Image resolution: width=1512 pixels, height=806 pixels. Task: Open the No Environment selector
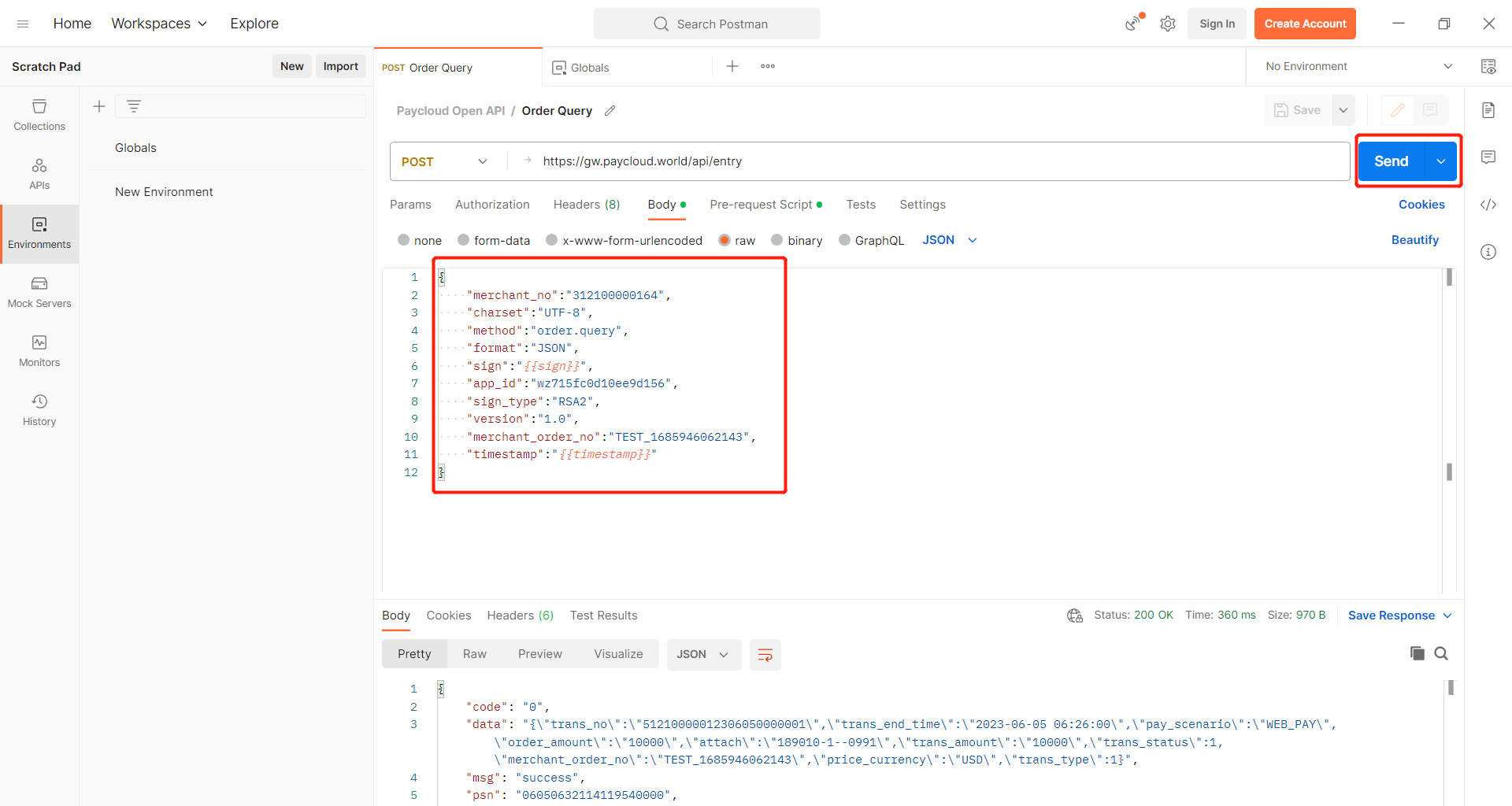click(x=1358, y=66)
